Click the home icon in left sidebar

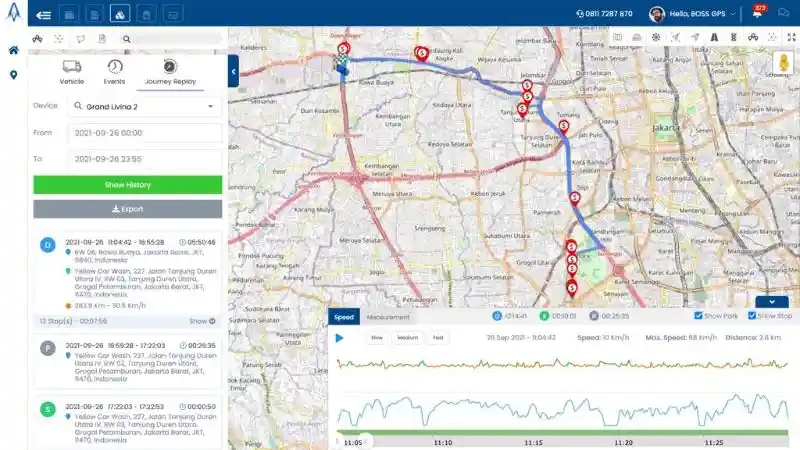13,50
